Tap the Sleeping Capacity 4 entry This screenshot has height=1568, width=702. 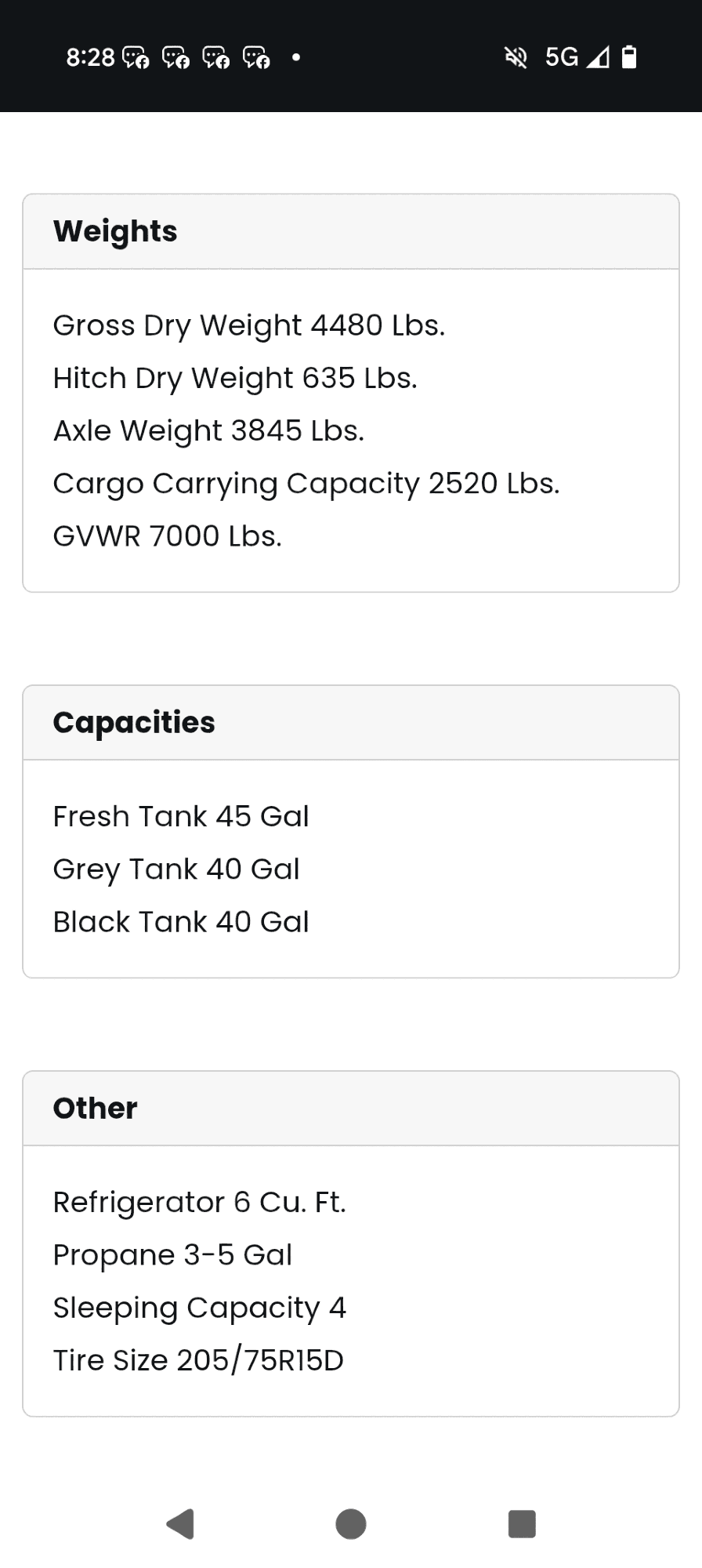(x=199, y=1308)
